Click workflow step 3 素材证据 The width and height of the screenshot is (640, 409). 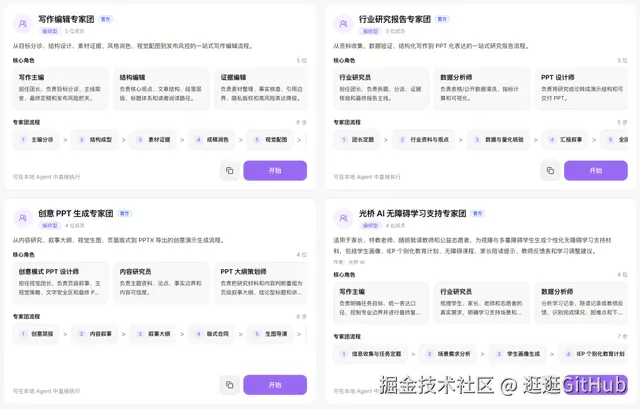tap(153, 140)
